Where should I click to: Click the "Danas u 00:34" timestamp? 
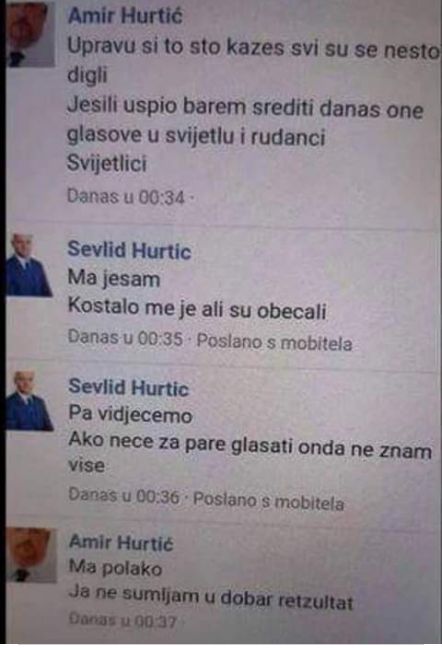pos(126,197)
